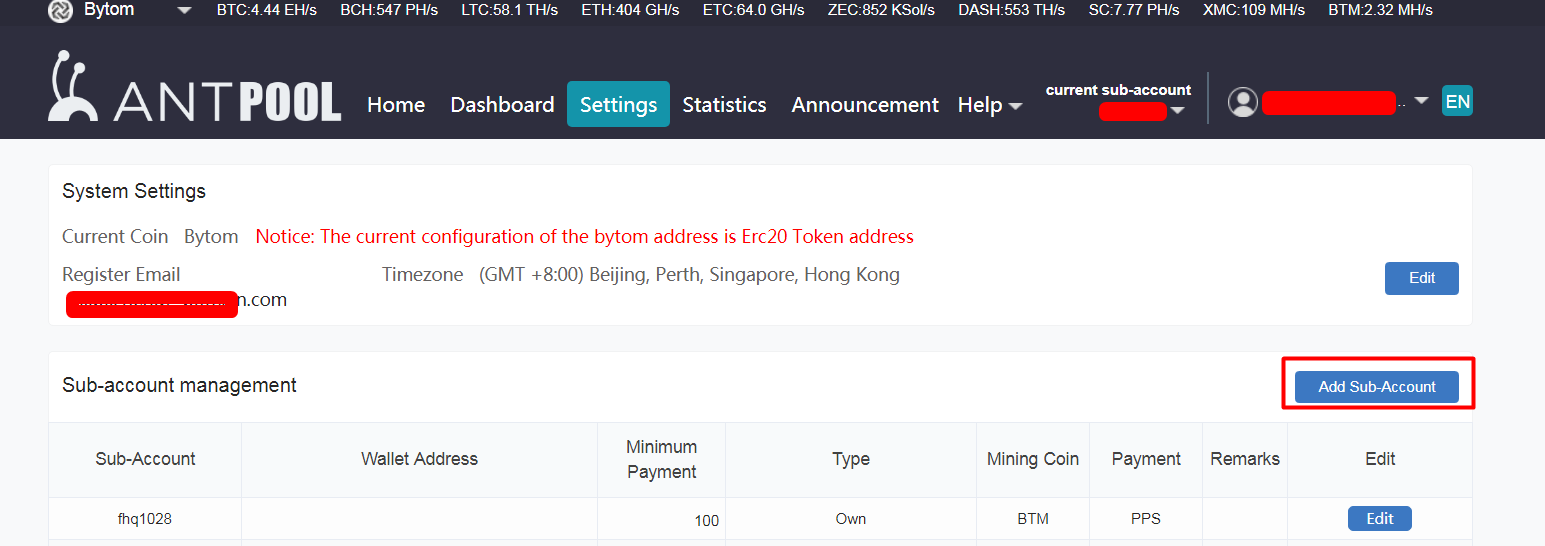
Task: Open the Statistics page
Action: point(724,105)
